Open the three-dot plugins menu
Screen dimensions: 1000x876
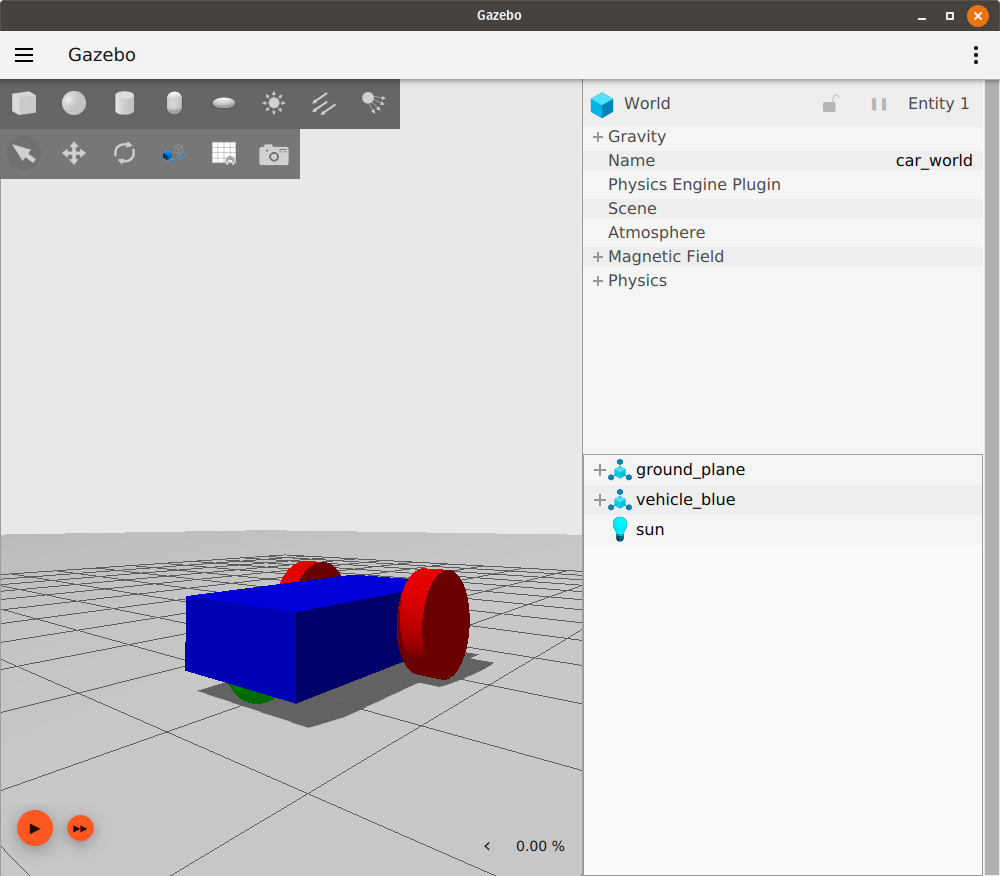[x=976, y=55]
